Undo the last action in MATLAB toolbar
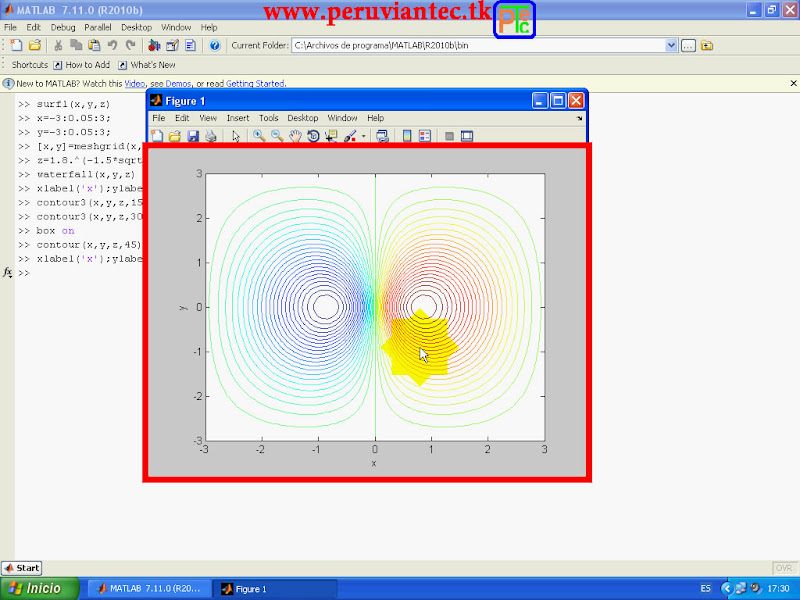The image size is (800, 600). pos(112,45)
